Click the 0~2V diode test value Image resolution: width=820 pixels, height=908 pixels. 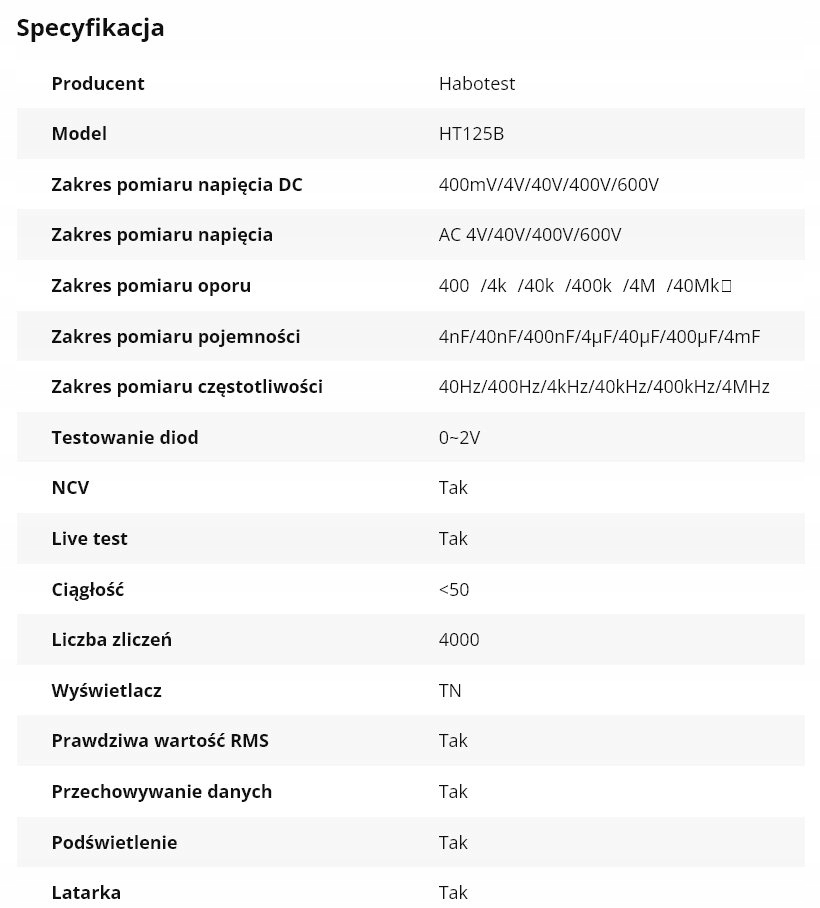click(x=459, y=437)
